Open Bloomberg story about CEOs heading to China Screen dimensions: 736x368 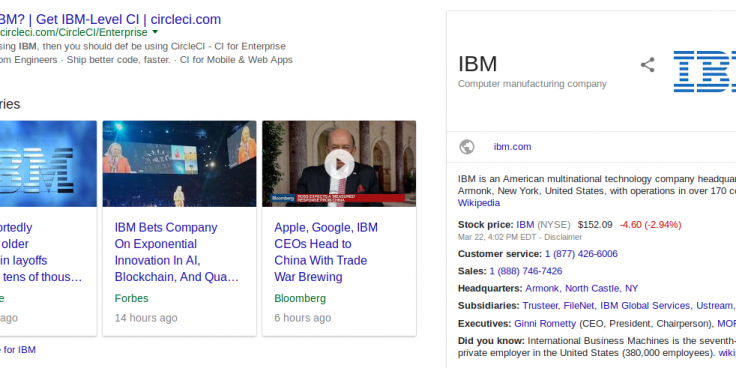click(326, 252)
